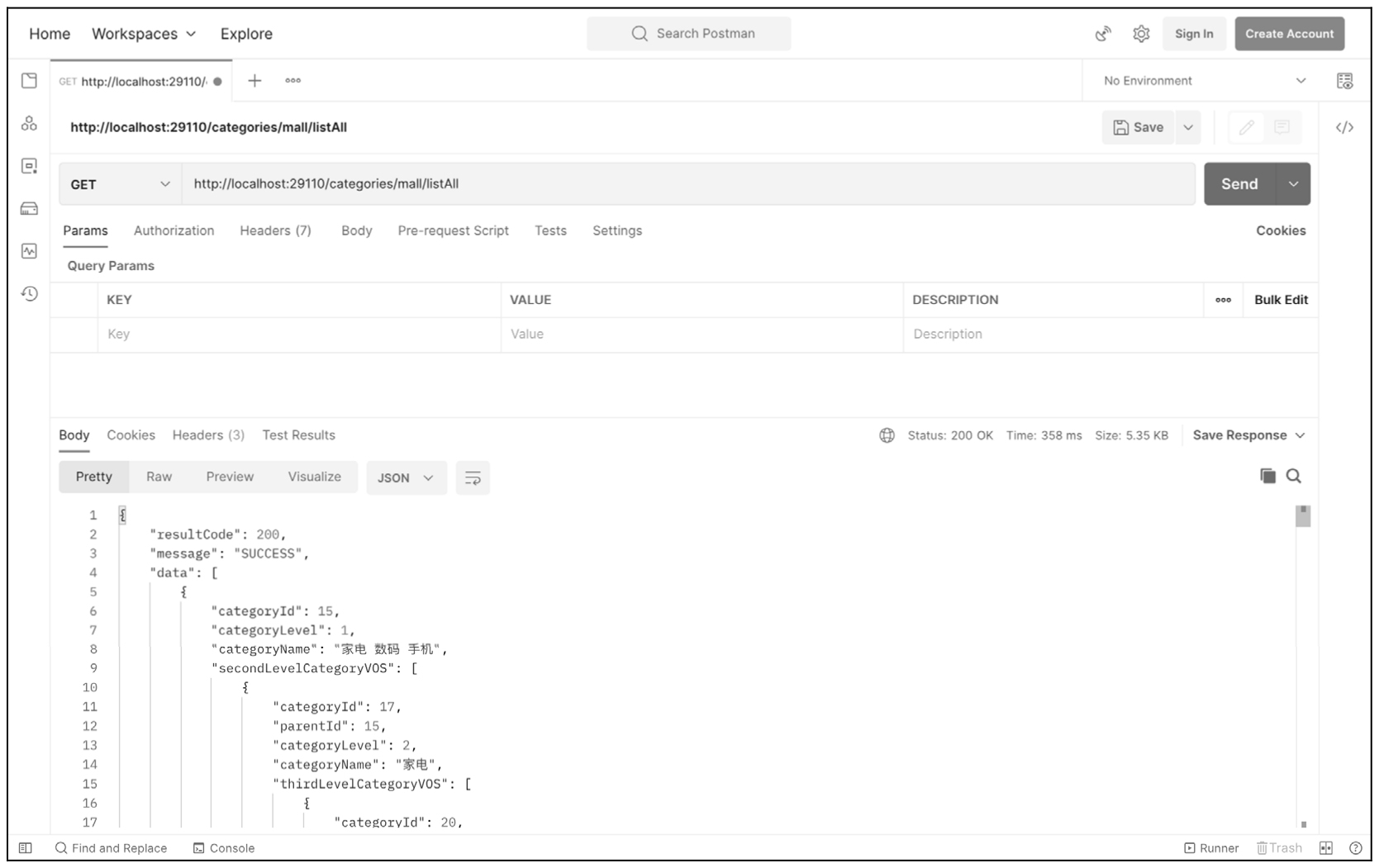Click Create Account
The width and height of the screenshot is (1379, 868).
tap(1290, 34)
